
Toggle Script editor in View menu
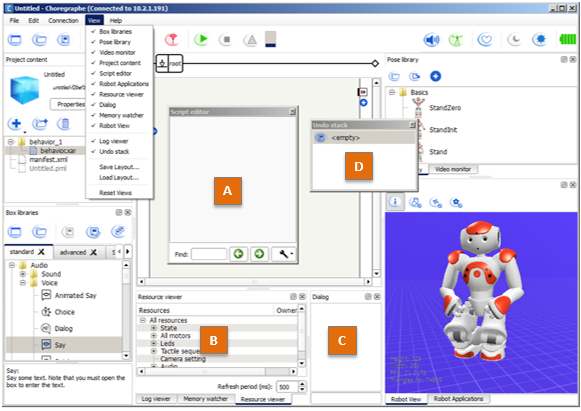[x=119, y=73]
